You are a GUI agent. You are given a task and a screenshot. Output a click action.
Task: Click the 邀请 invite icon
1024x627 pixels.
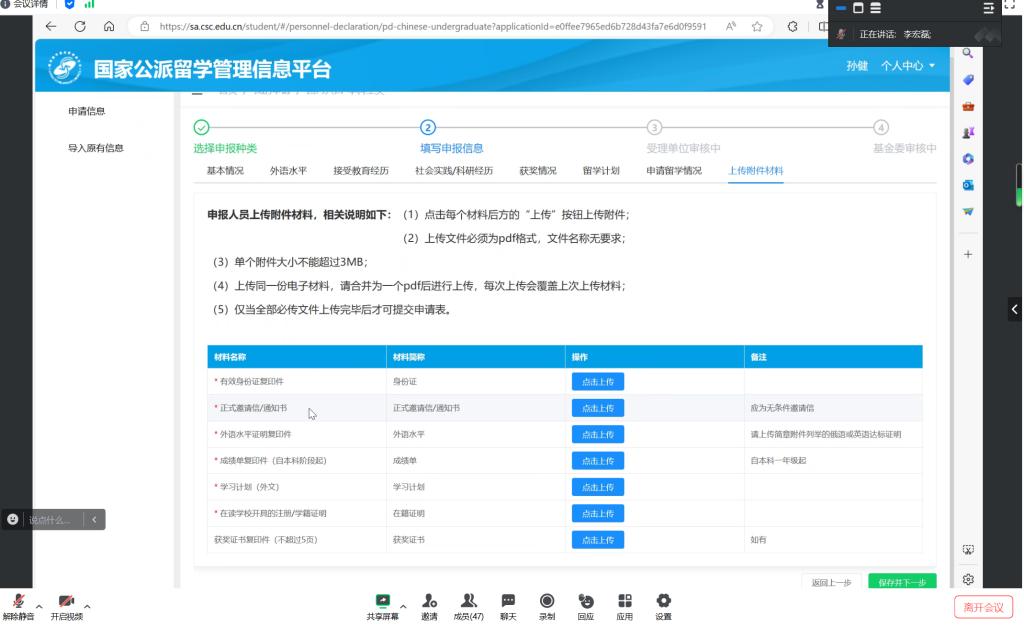pyautogui.click(x=429, y=601)
